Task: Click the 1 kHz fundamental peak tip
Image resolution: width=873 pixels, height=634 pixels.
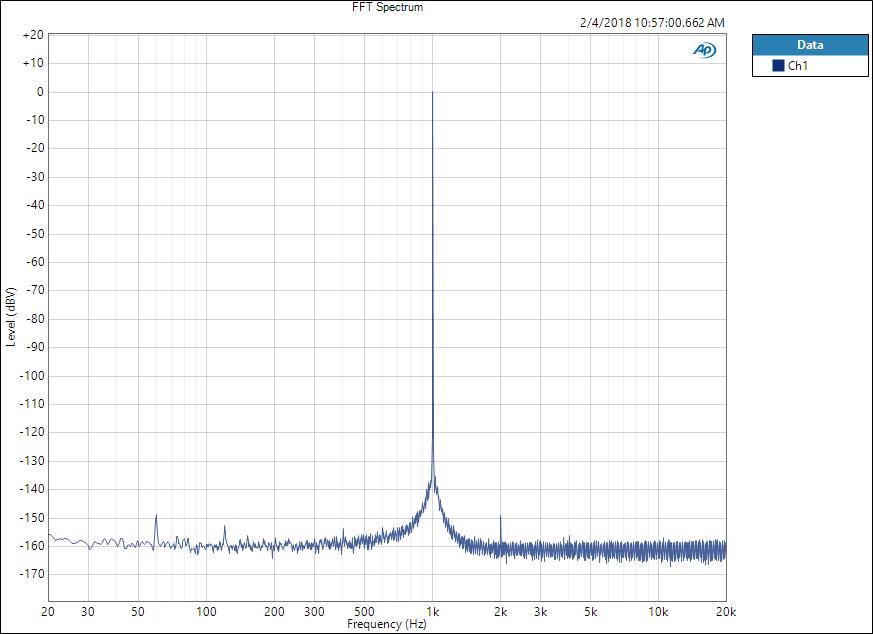Action: (433, 93)
